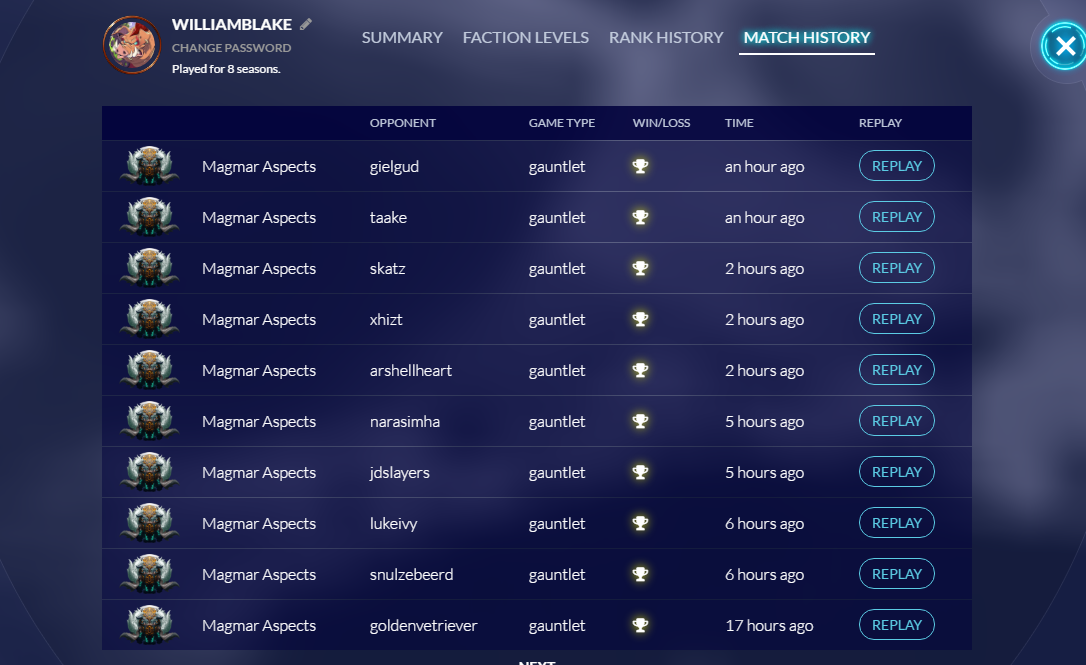Select the Match History tab
Viewport: 1086px width, 665px height.
pos(807,37)
